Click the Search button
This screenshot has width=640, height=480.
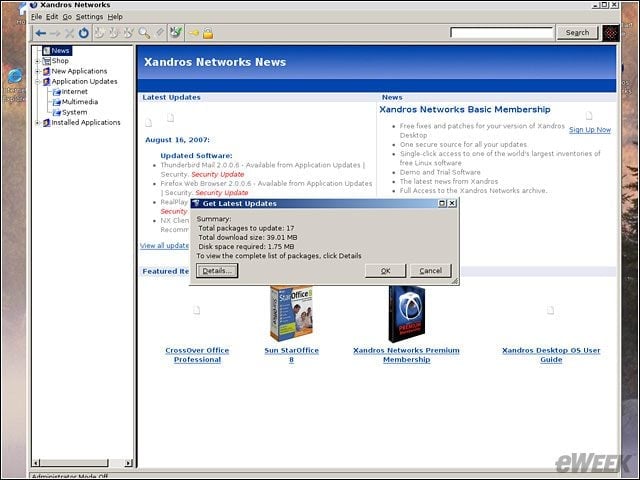click(577, 33)
